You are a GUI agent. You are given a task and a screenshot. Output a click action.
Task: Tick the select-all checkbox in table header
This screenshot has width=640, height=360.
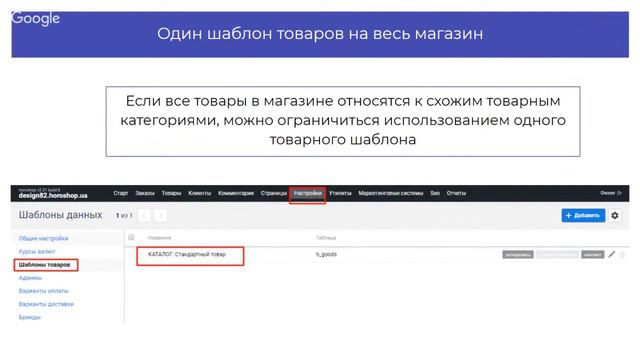point(131,237)
